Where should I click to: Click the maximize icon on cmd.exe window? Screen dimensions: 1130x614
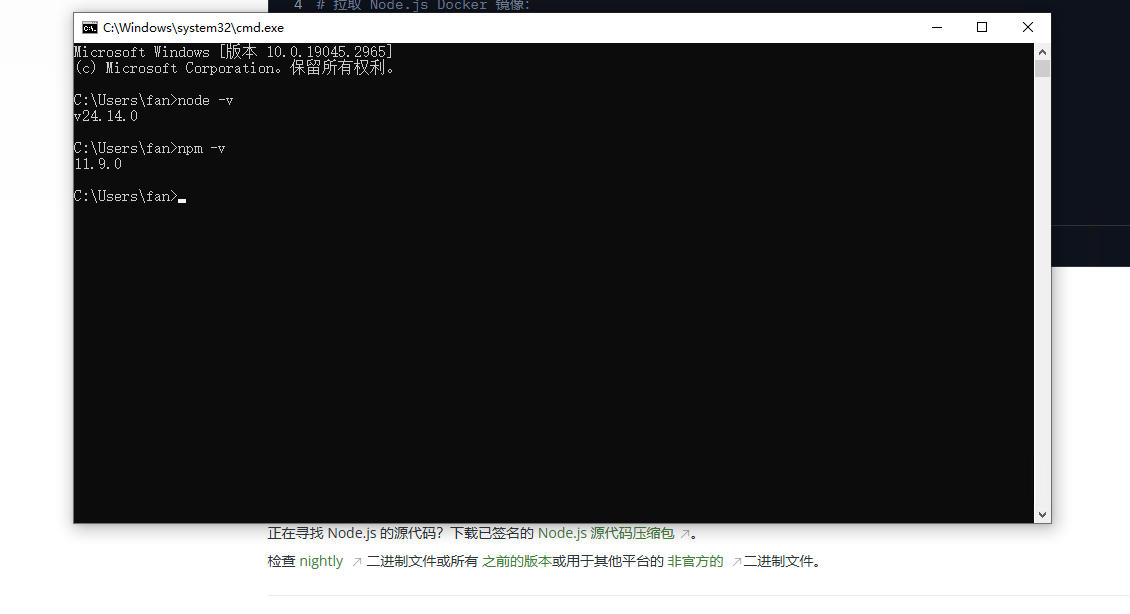(x=981, y=27)
